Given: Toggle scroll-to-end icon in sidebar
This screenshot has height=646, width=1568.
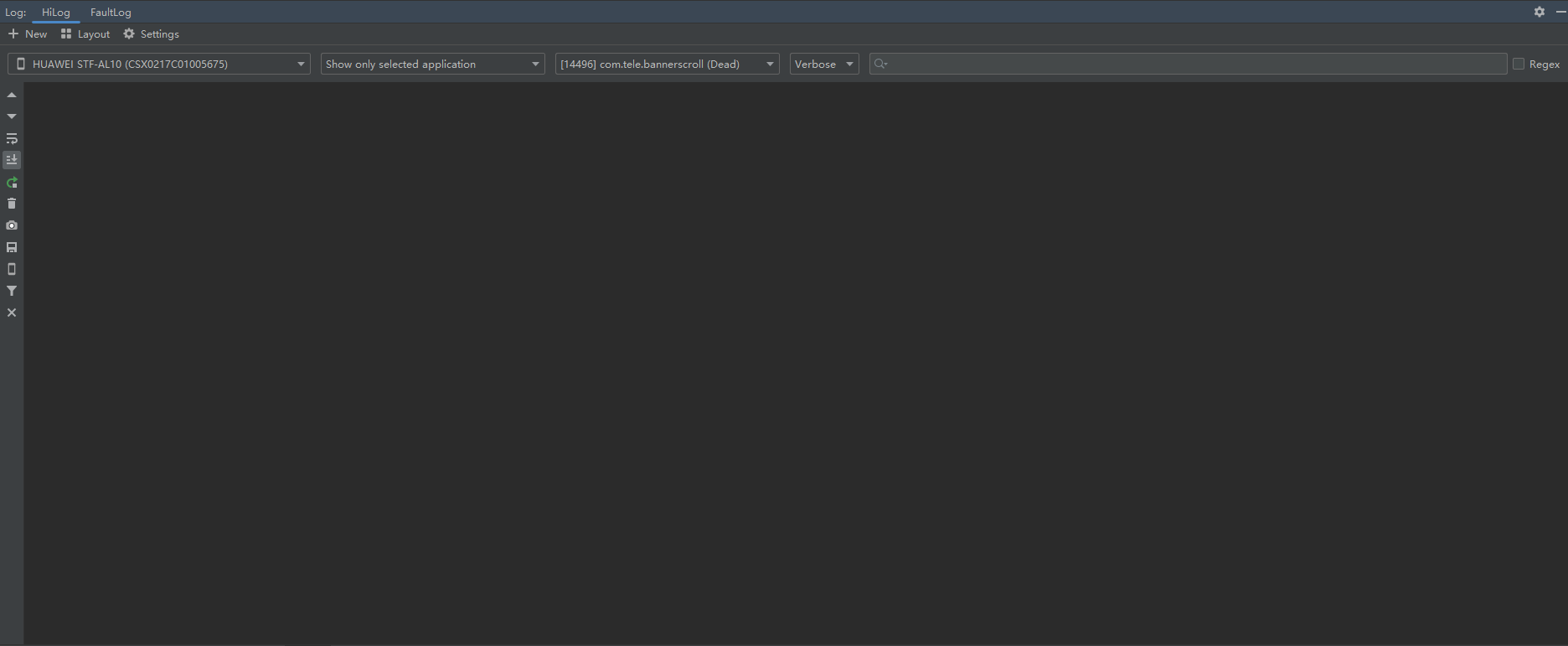Looking at the screenshot, I should pos(12,159).
